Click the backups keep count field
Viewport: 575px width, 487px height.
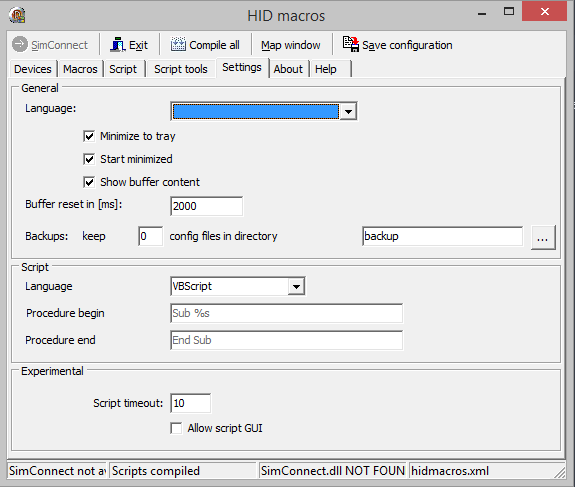tap(151, 236)
